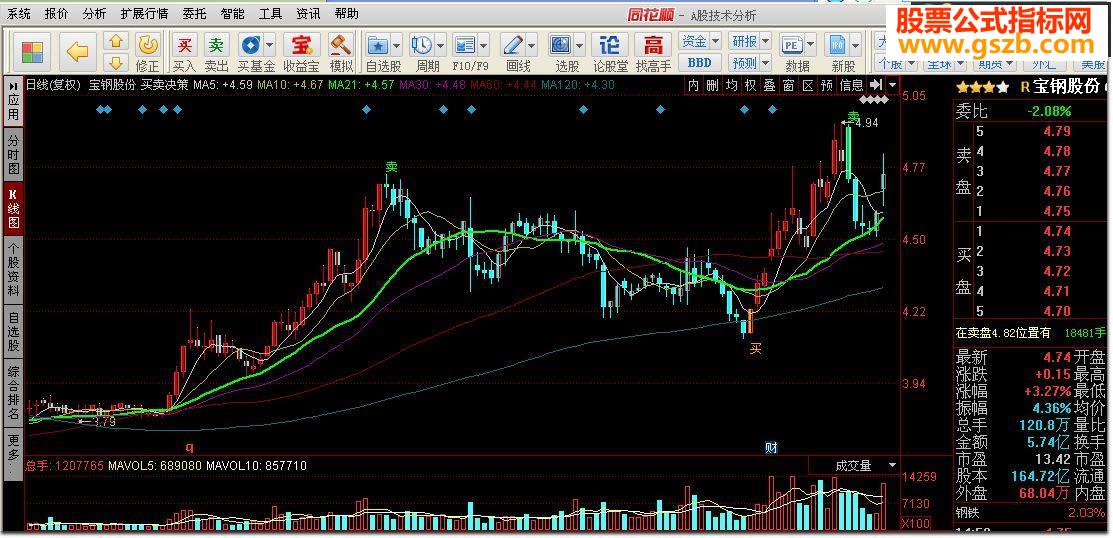Click the yellow down arrow button
The width and height of the screenshot is (1113, 538).
116,60
